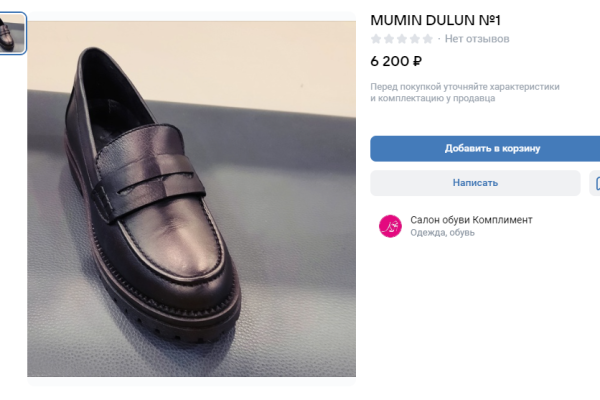Open the Салон обуви Комплимент shop link
The width and height of the screenshot is (600, 400).
click(x=471, y=219)
